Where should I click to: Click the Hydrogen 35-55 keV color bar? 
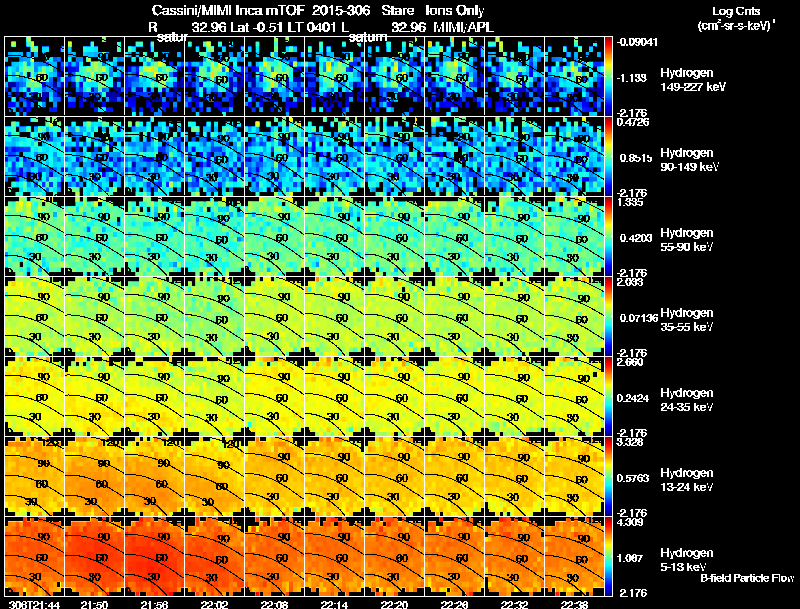click(608, 316)
